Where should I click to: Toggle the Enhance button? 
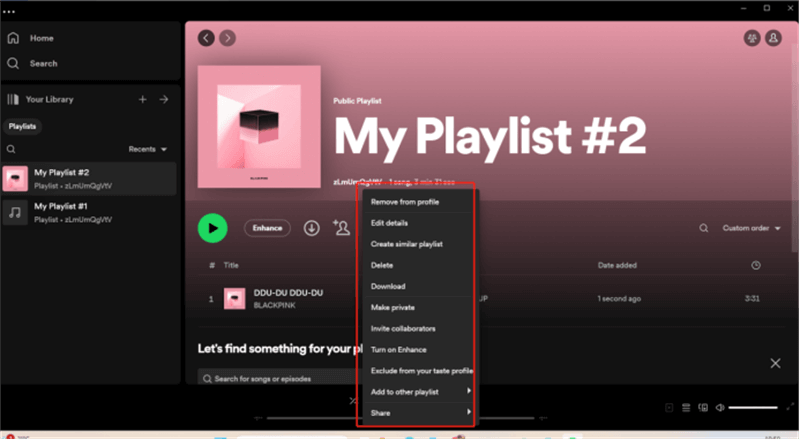[x=267, y=228]
